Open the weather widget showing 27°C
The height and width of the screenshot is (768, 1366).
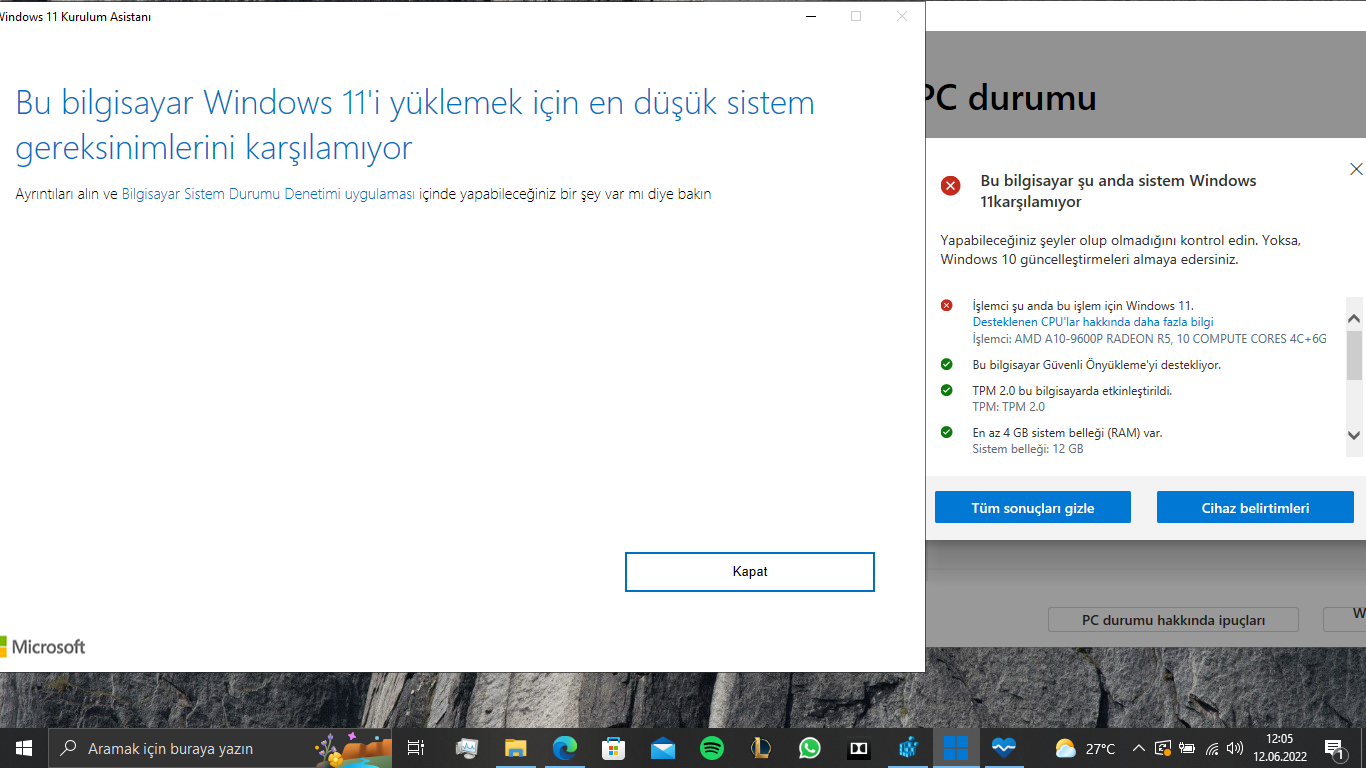[x=1085, y=748]
